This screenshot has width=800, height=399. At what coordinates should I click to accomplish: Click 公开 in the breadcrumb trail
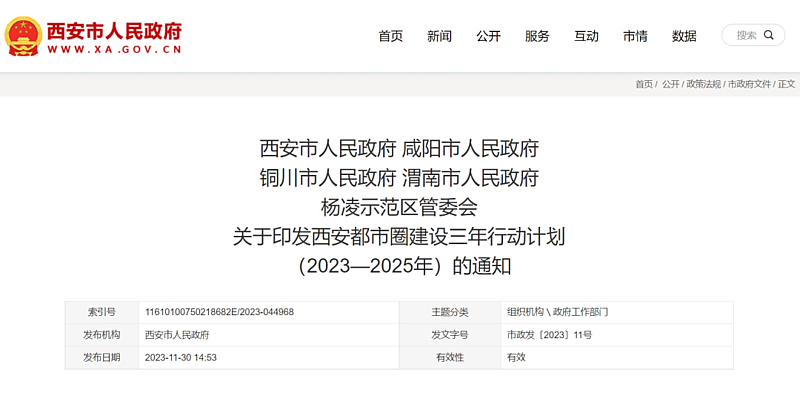tap(671, 85)
